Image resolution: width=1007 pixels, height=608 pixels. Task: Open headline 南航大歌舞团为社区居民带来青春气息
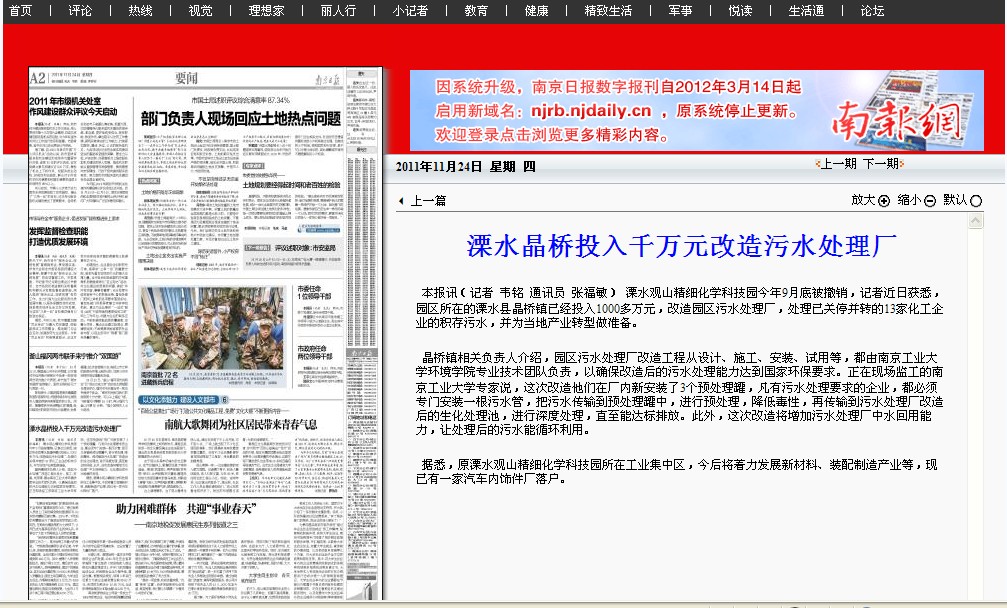point(240,425)
